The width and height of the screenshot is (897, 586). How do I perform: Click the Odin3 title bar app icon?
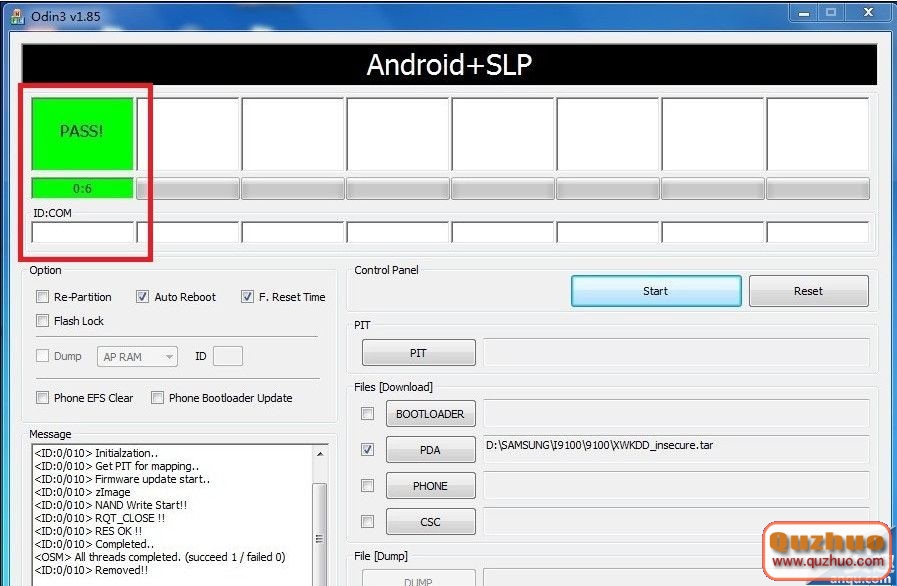pos(17,16)
